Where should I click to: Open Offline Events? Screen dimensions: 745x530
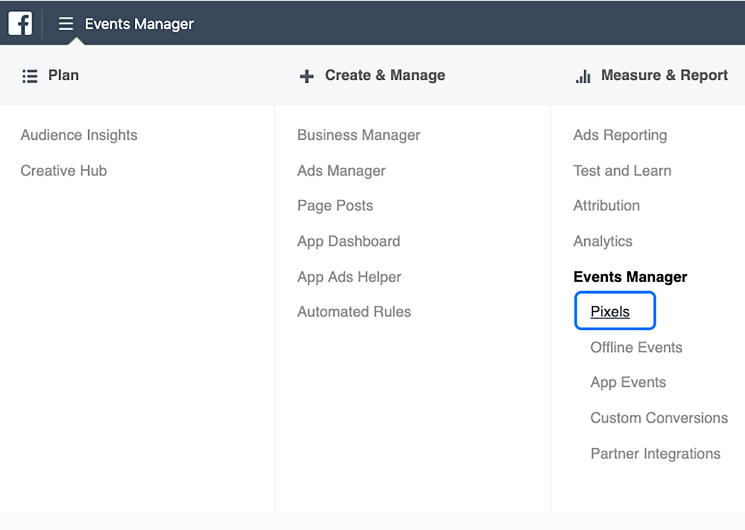(x=636, y=347)
